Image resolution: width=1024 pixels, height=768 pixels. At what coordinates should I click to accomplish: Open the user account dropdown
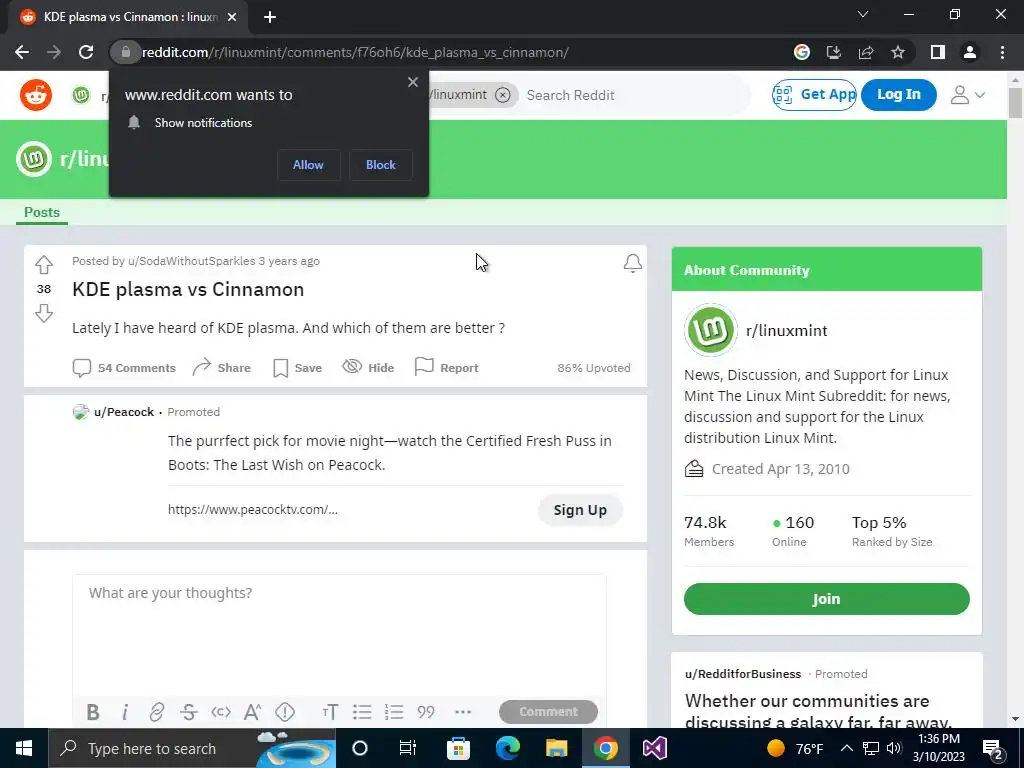pos(967,95)
